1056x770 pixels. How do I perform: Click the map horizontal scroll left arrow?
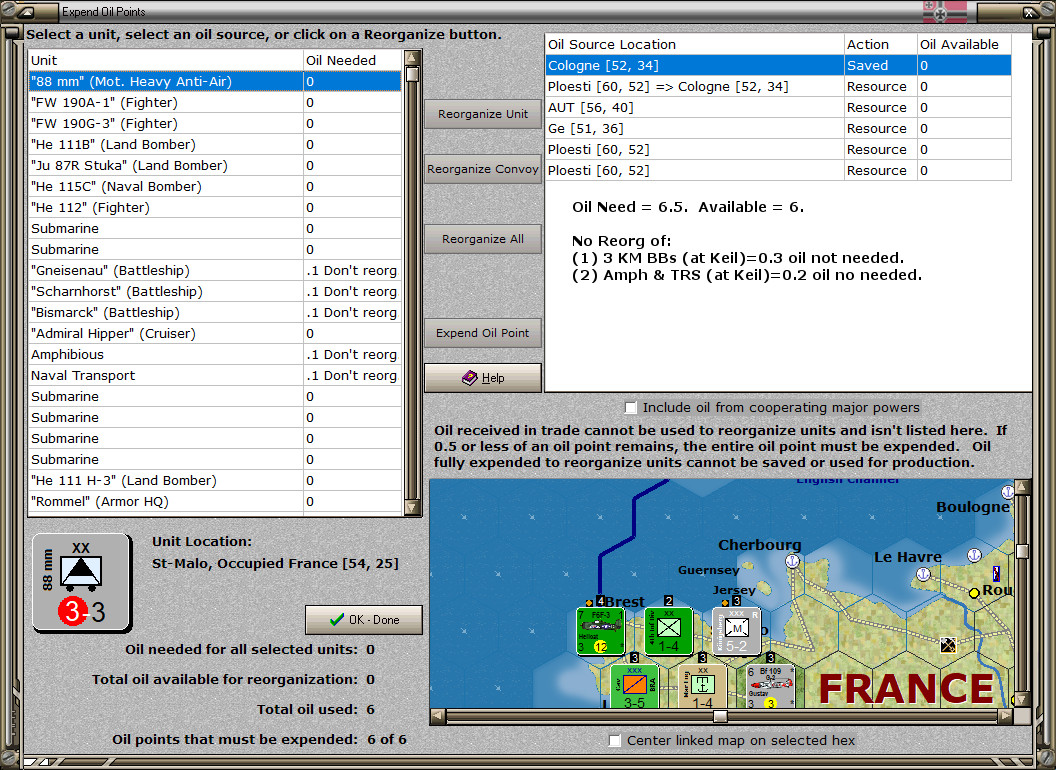point(438,716)
